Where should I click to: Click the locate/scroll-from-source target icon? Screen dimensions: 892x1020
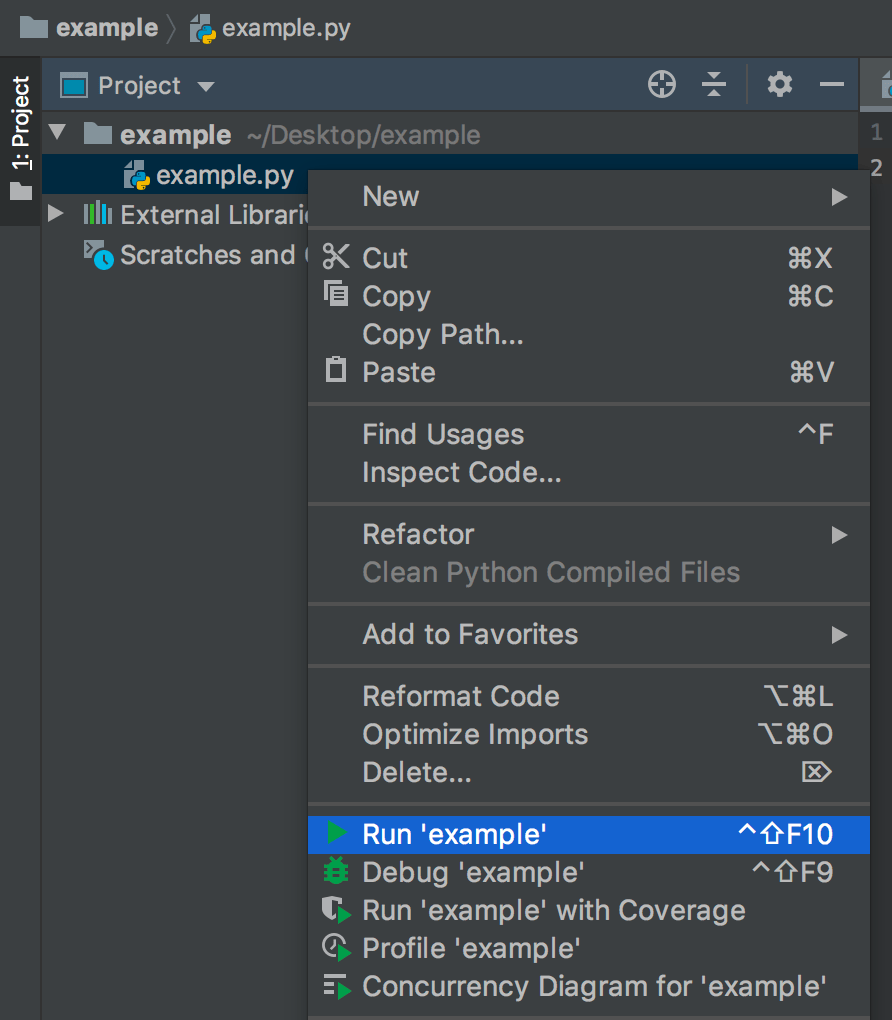[x=662, y=85]
